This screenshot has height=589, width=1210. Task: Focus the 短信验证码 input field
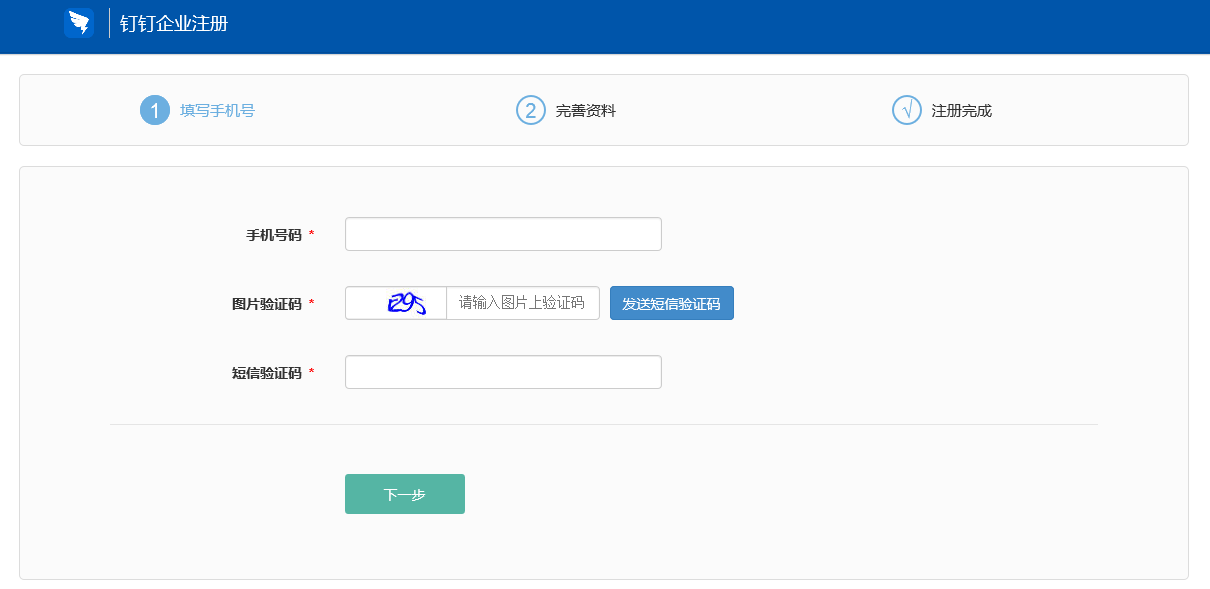pos(503,372)
